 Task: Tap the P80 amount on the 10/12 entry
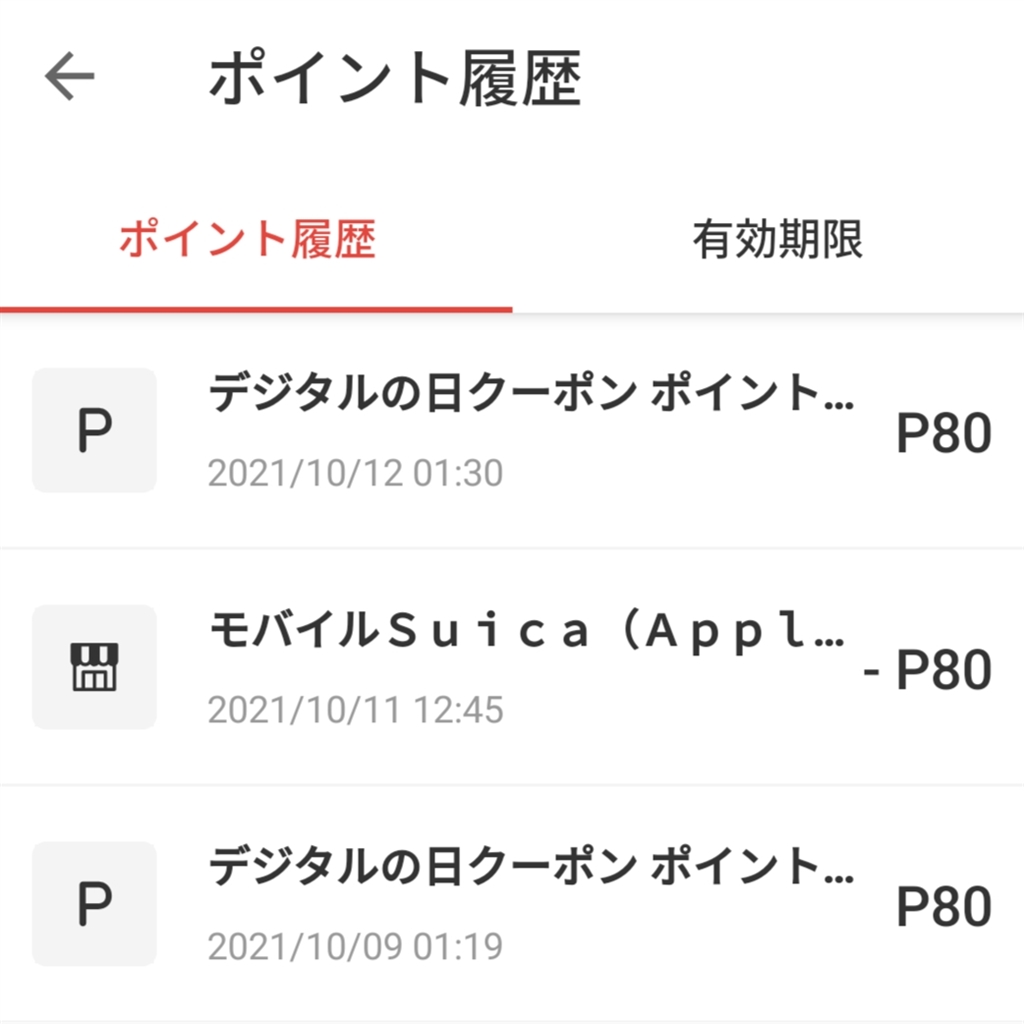[x=943, y=434]
